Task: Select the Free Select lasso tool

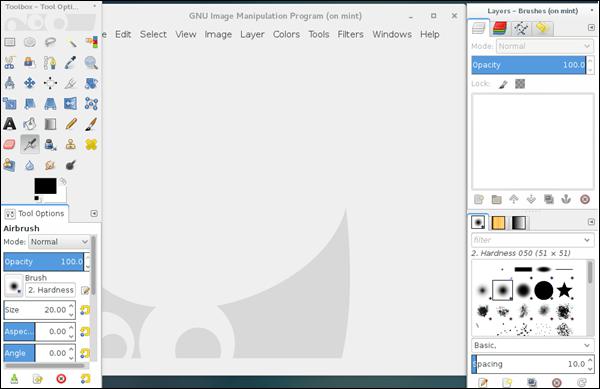Action: 50,42
